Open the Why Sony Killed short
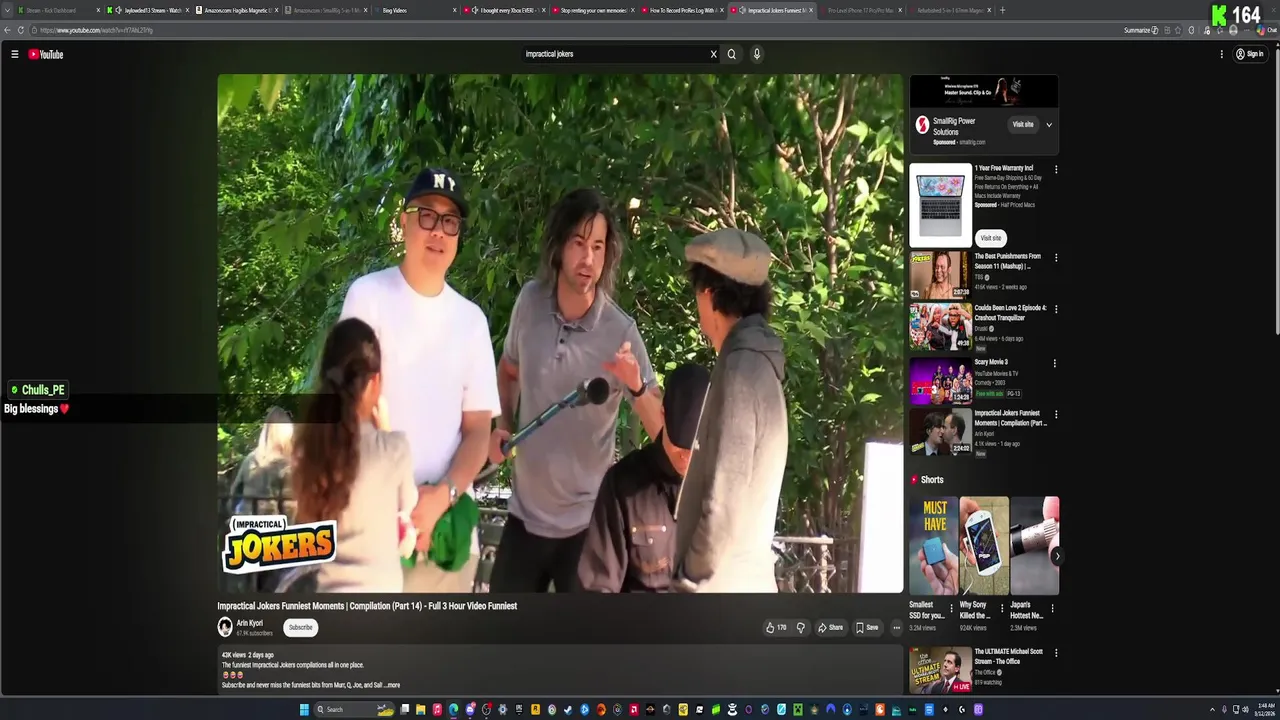This screenshot has height=720, width=1280. point(984,546)
